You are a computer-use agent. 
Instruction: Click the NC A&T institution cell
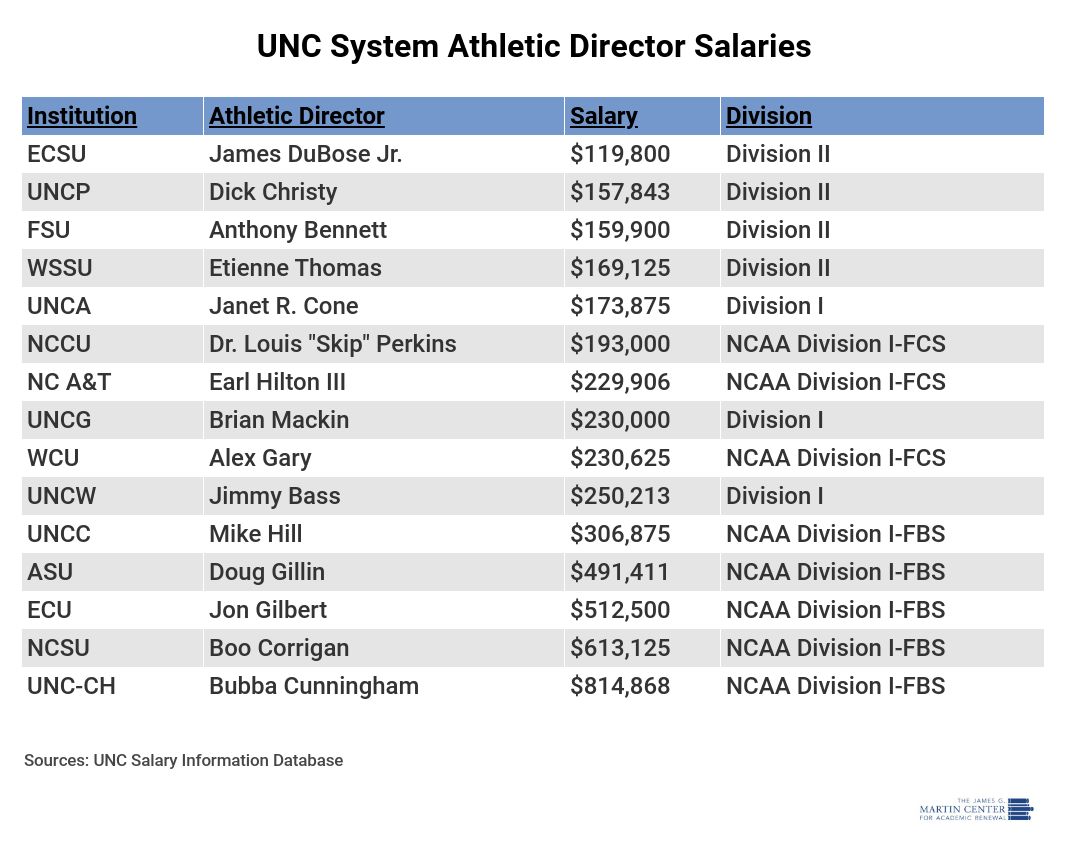(67, 382)
